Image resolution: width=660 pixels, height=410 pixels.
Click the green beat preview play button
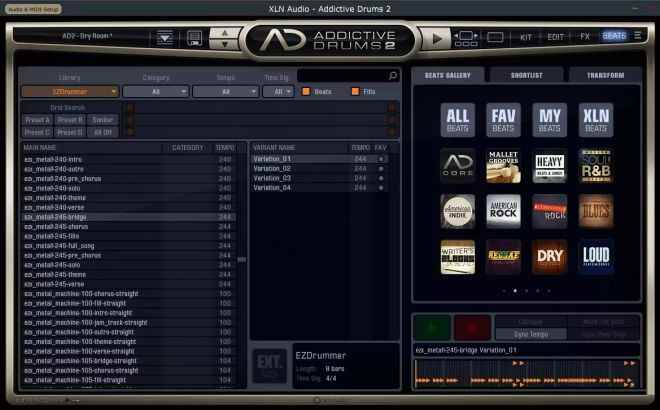point(432,327)
